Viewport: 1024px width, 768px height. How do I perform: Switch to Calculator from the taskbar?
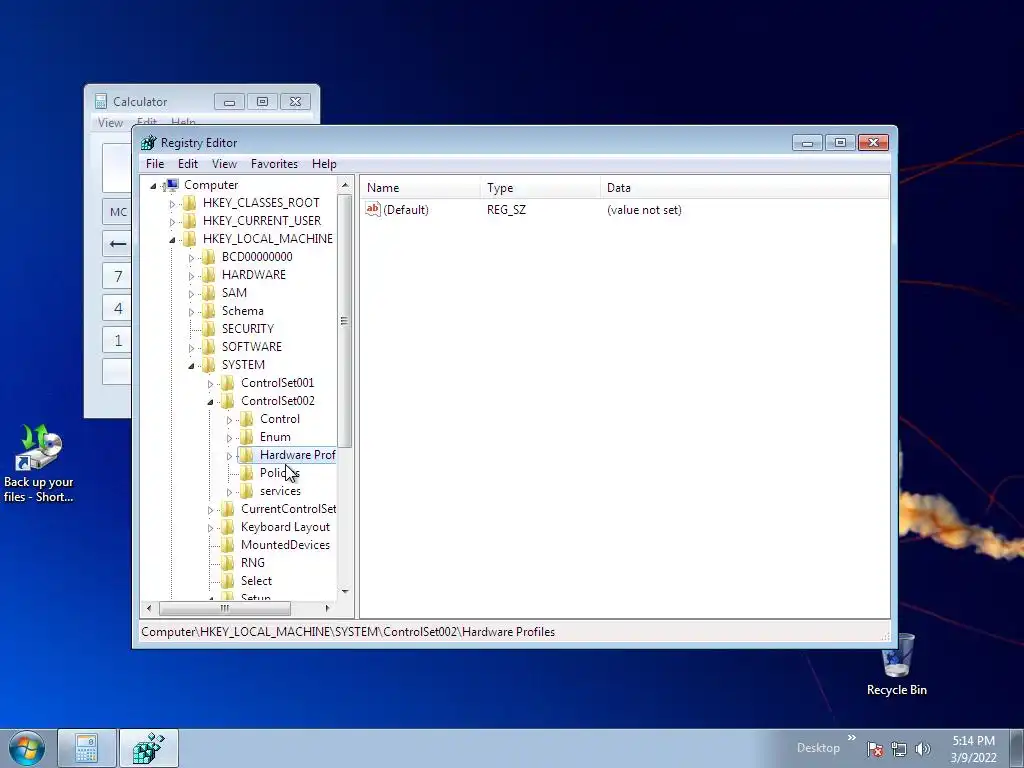pyautogui.click(x=86, y=748)
